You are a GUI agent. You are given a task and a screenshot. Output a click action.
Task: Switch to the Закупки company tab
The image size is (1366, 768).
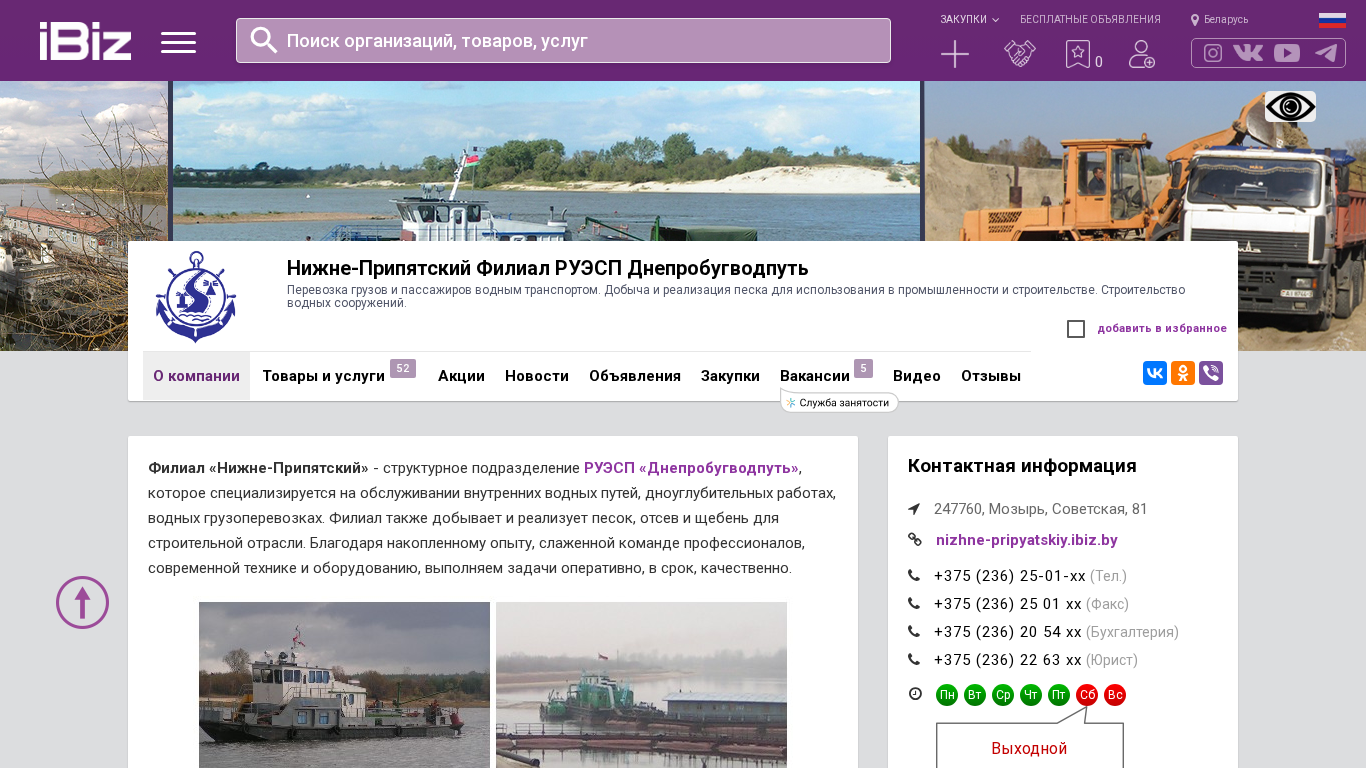tap(730, 376)
